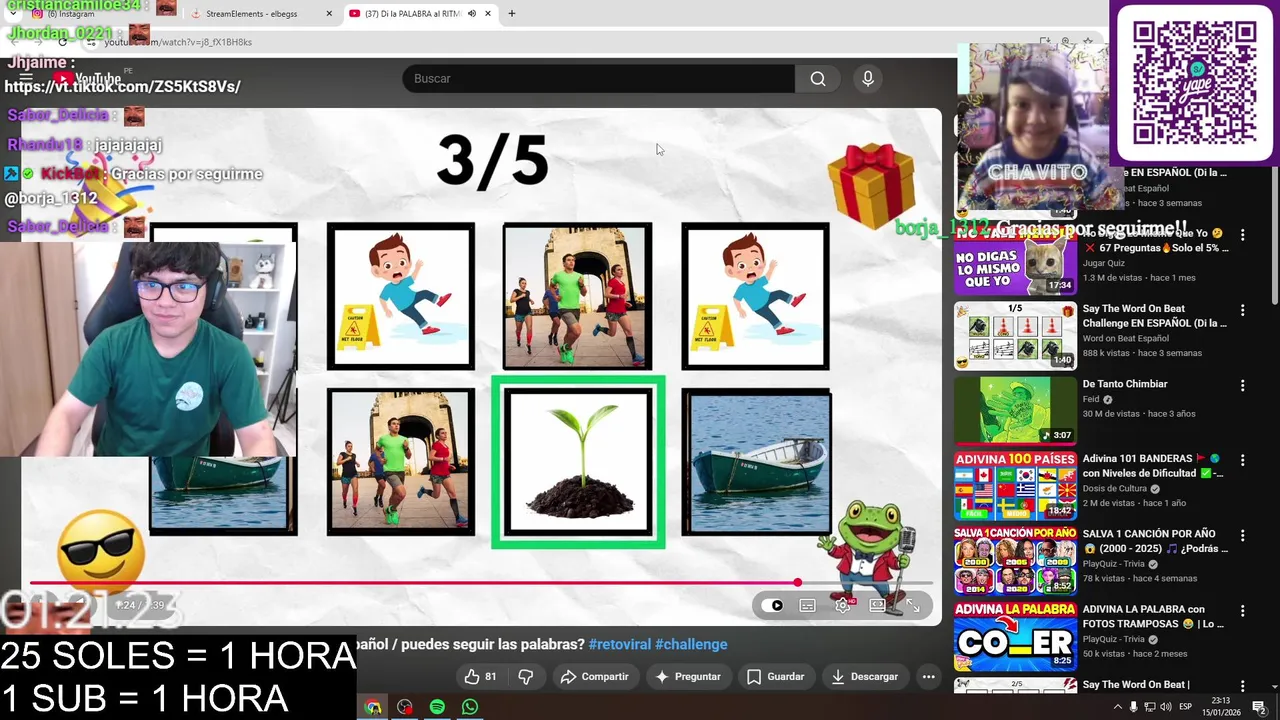The width and height of the screenshot is (1280, 720).
Task: Click the Descargar download button
Action: [x=865, y=677]
